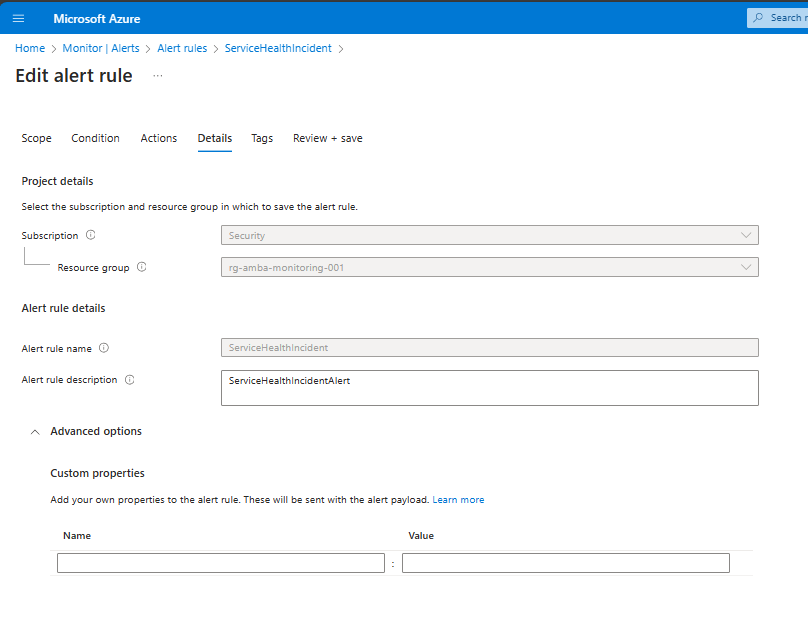Click the custom property Name field
Image resolution: width=808 pixels, height=625 pixels.
221,563
